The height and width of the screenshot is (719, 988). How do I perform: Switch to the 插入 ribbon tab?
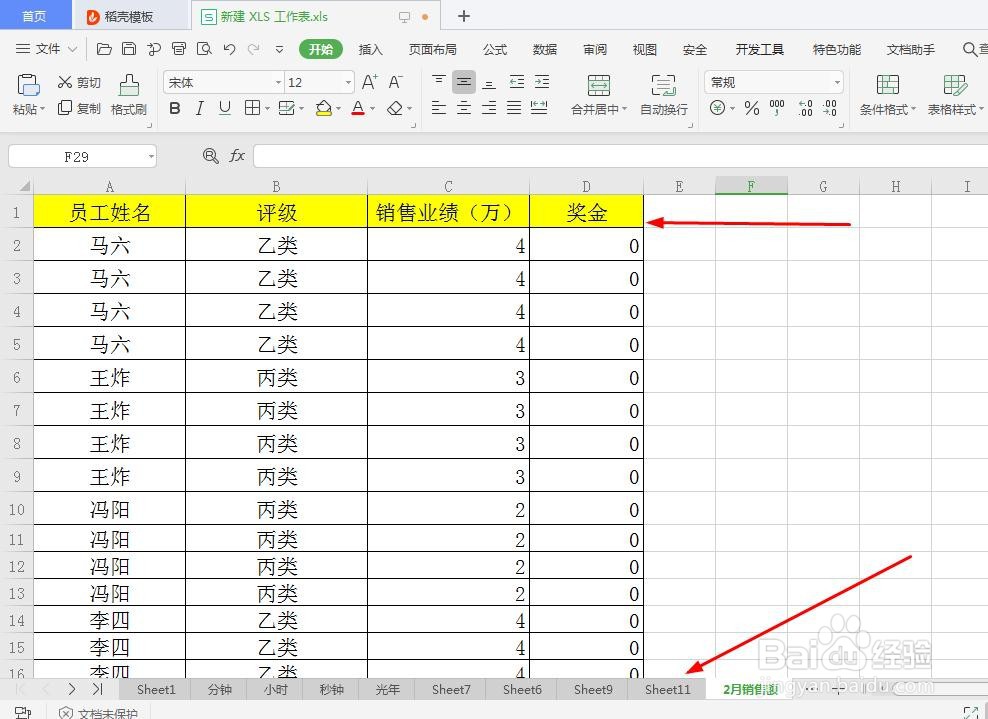(370, 48)
